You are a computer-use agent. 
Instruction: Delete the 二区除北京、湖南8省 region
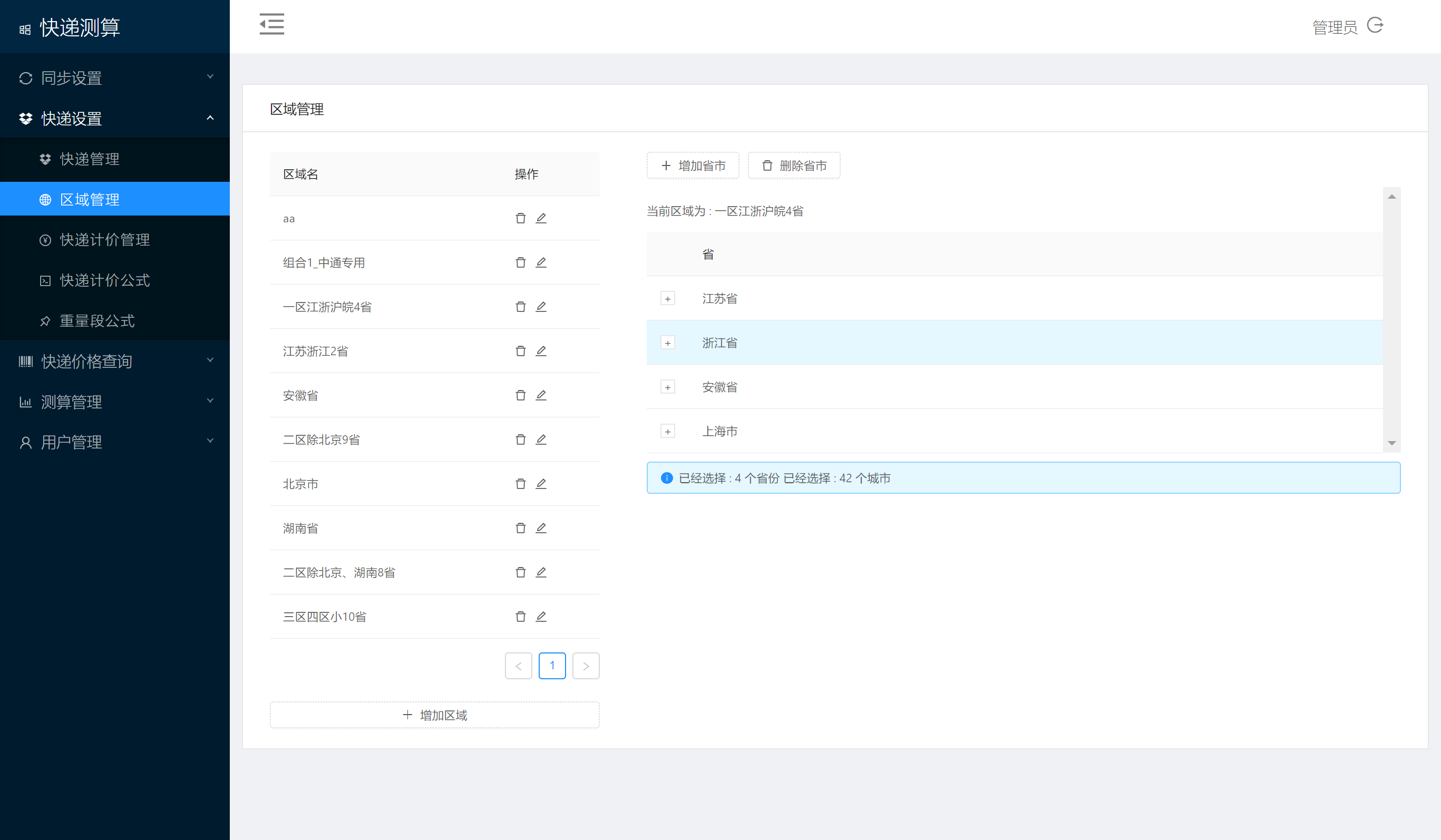tap(520, 572)
